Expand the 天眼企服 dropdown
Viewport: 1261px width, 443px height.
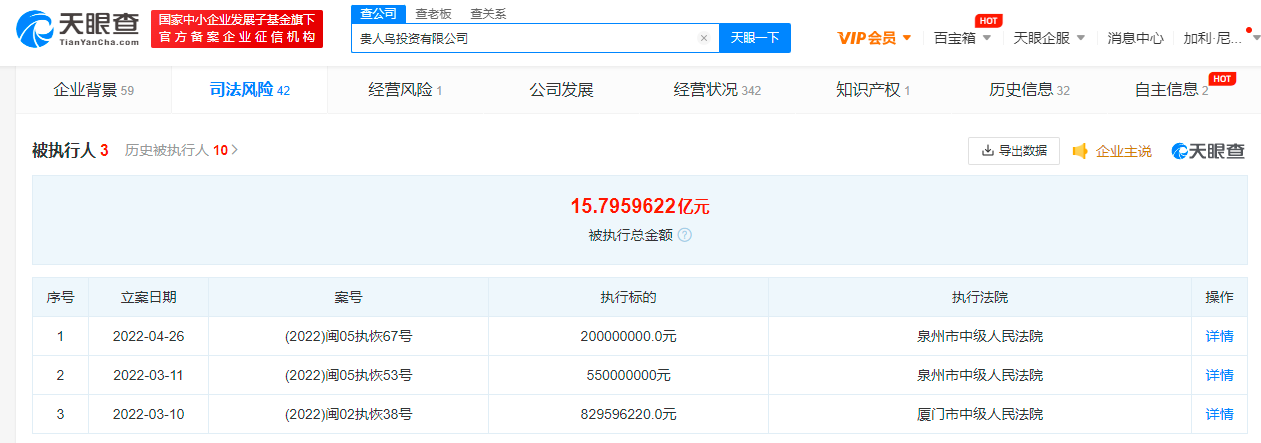coord(1048,38)
